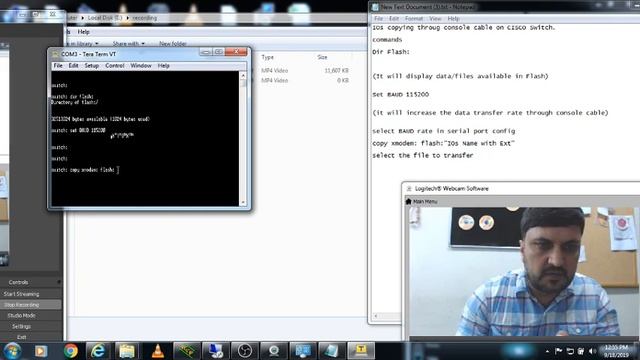Click the Notepad title bar icon
Screen dimensions: 640x360
coord(375,7)
